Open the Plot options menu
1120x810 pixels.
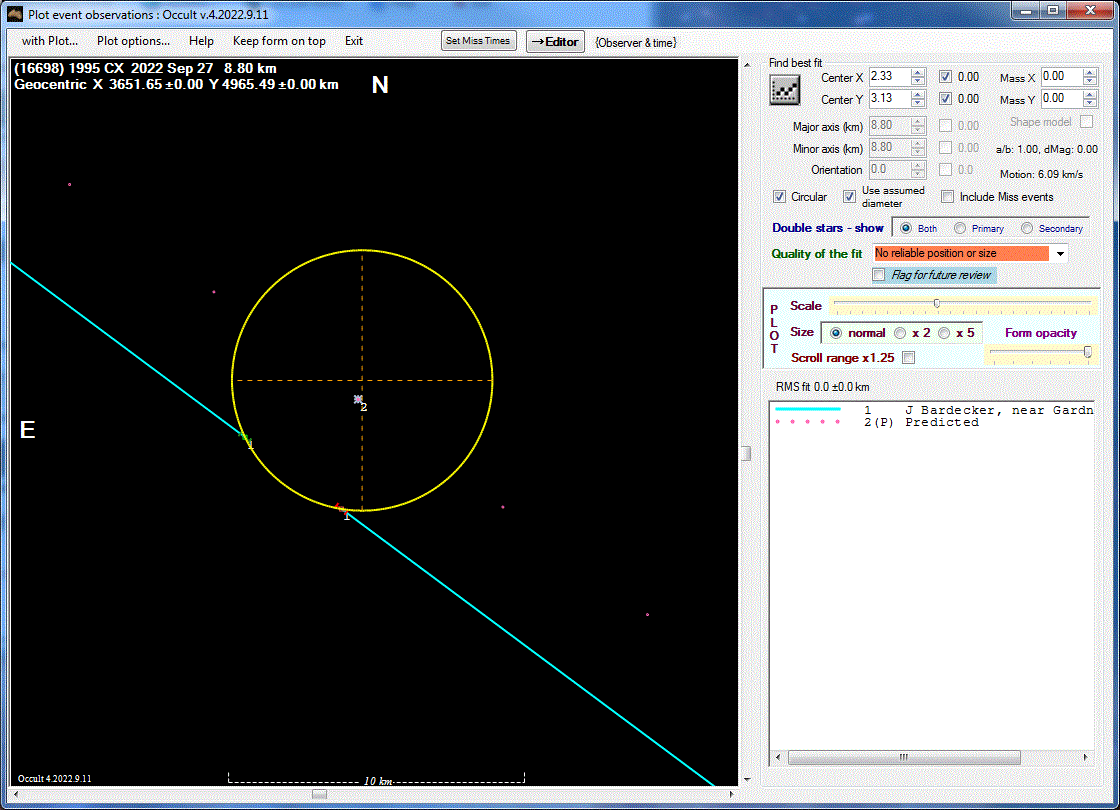133,41
